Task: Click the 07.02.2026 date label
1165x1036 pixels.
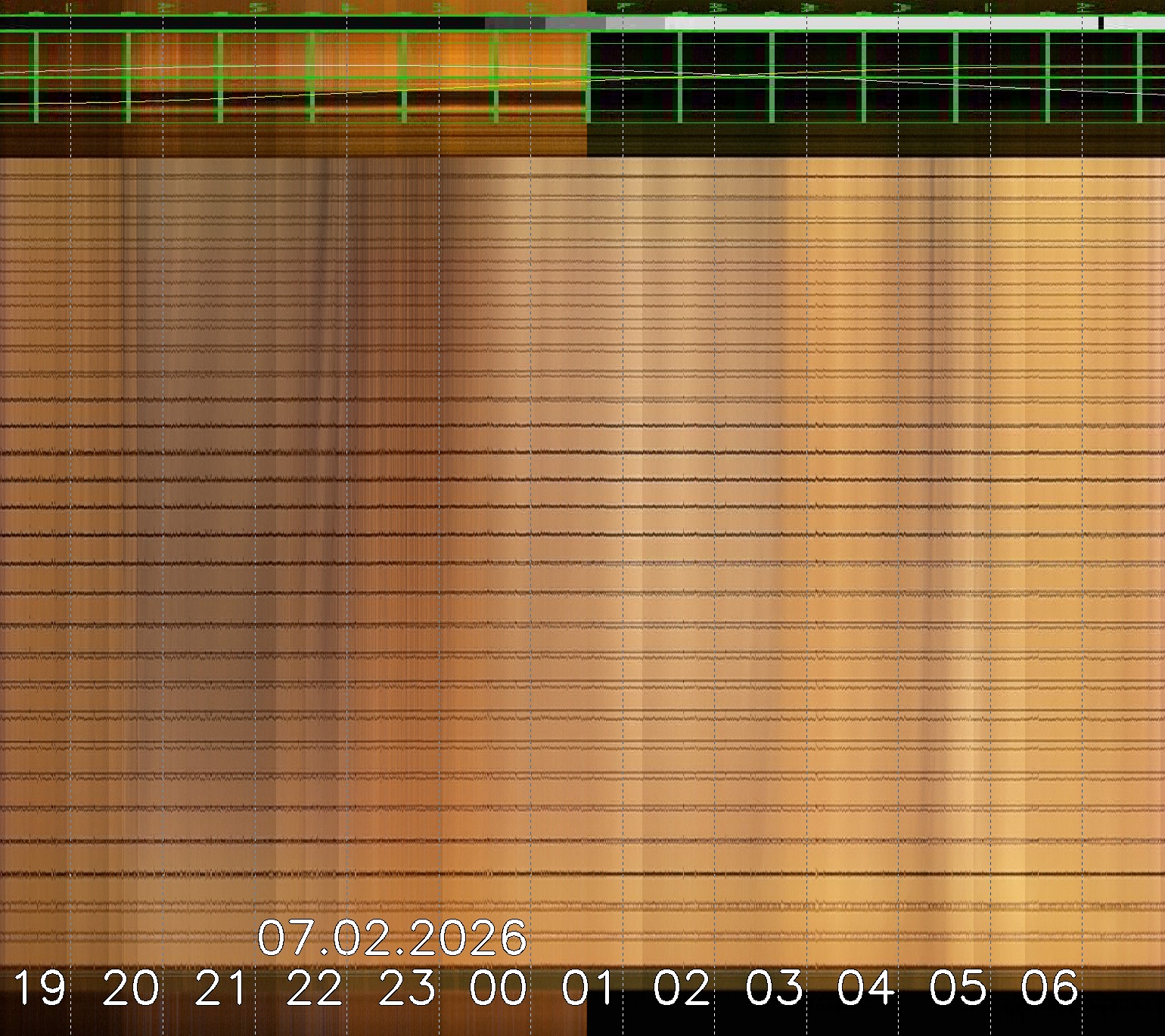Action: tap(392, 938)
